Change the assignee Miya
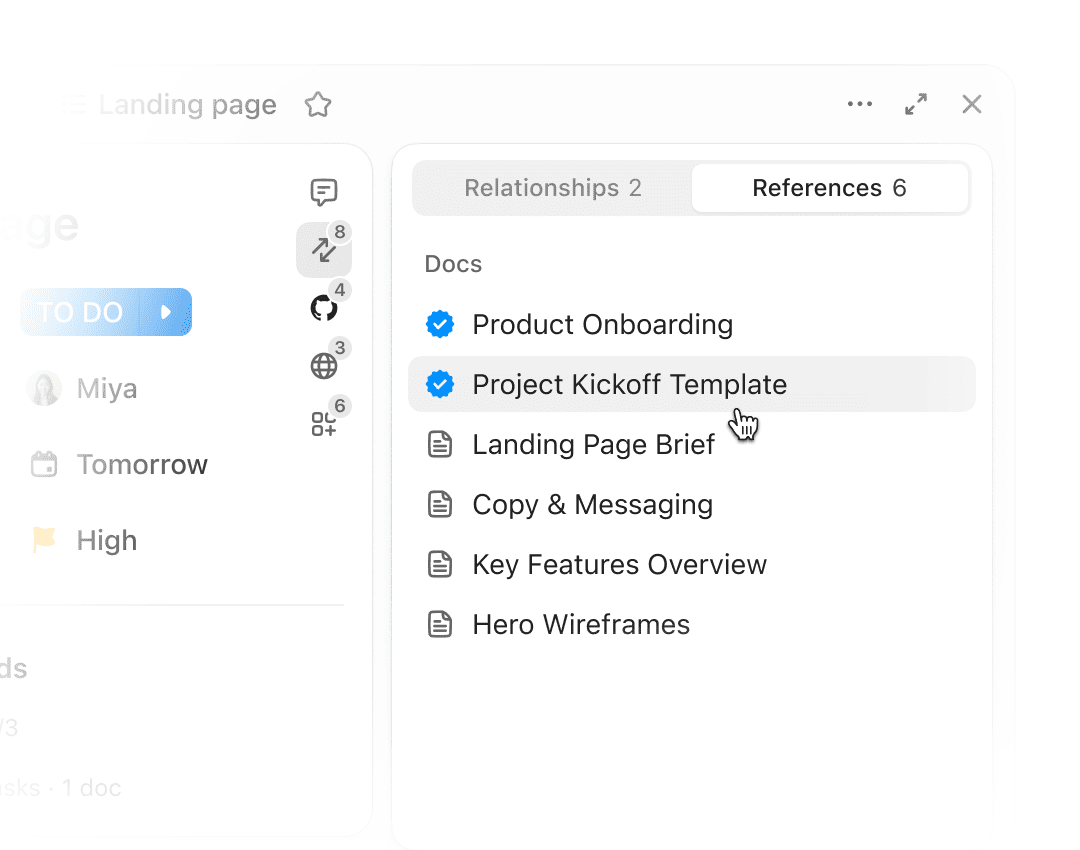Viewport: 1080px width, 850px height. [107, 388]
